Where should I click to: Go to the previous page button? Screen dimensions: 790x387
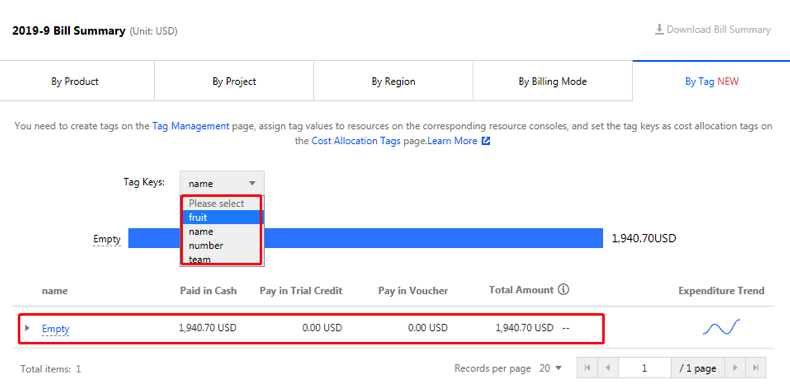607,368
